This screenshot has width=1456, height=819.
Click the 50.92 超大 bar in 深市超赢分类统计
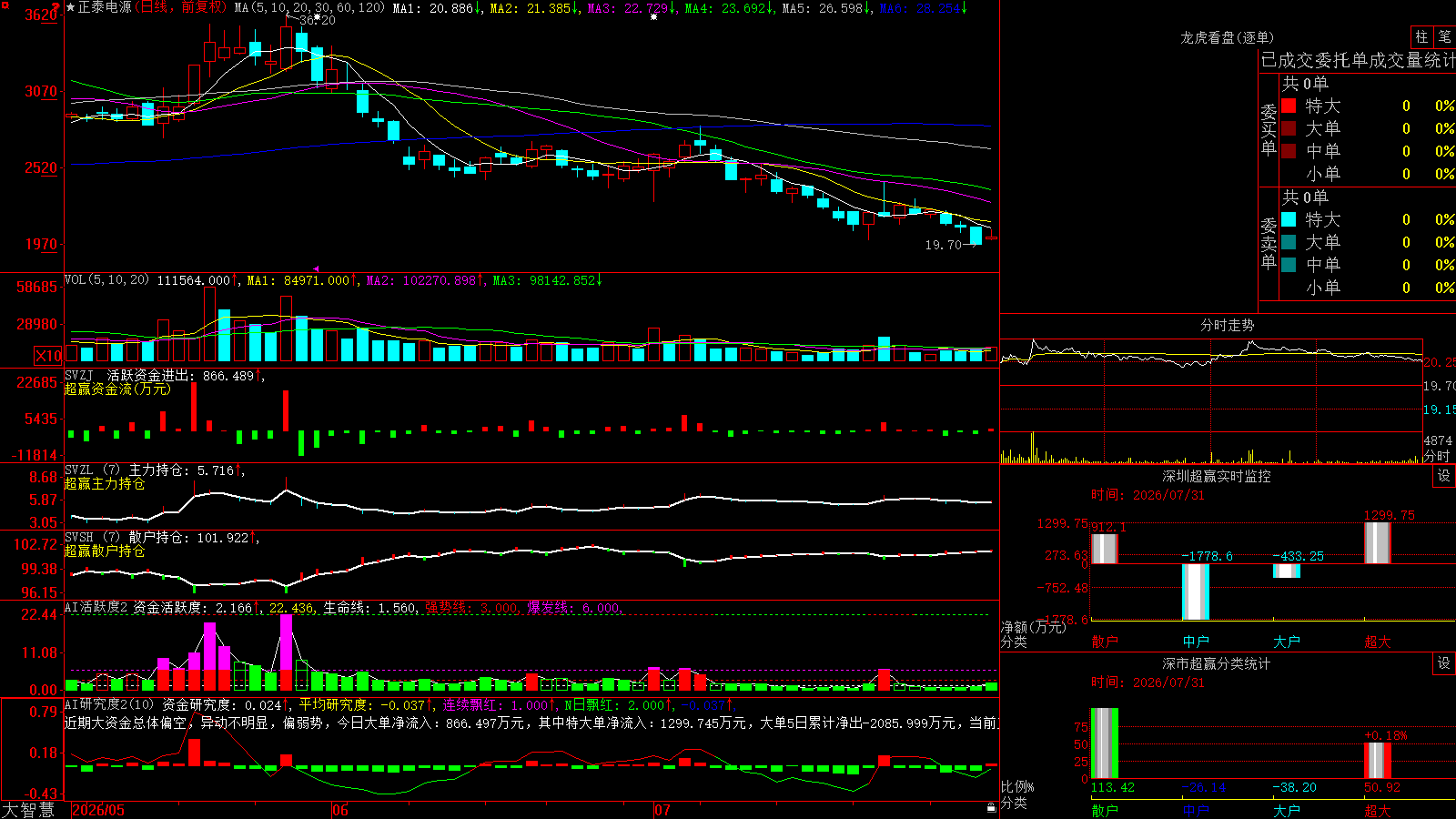[1378, 761]
